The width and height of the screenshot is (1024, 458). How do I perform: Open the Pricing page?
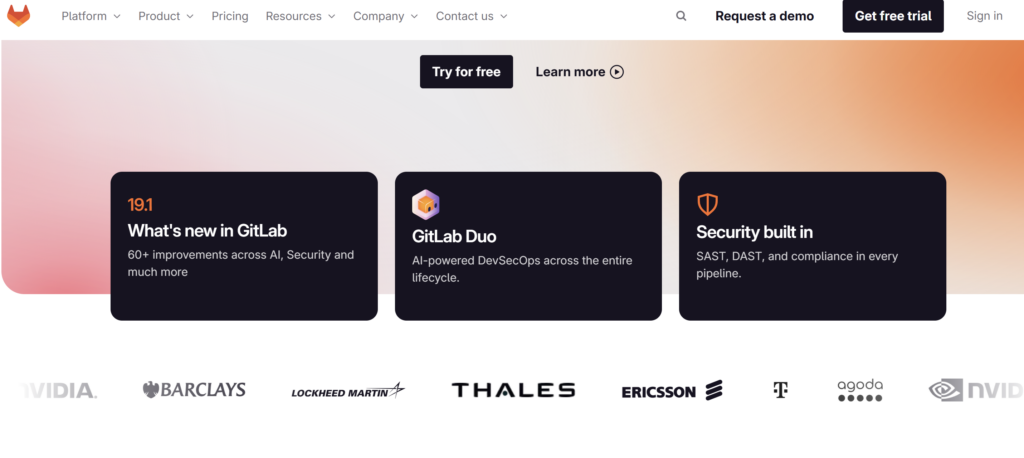[230, 16]
